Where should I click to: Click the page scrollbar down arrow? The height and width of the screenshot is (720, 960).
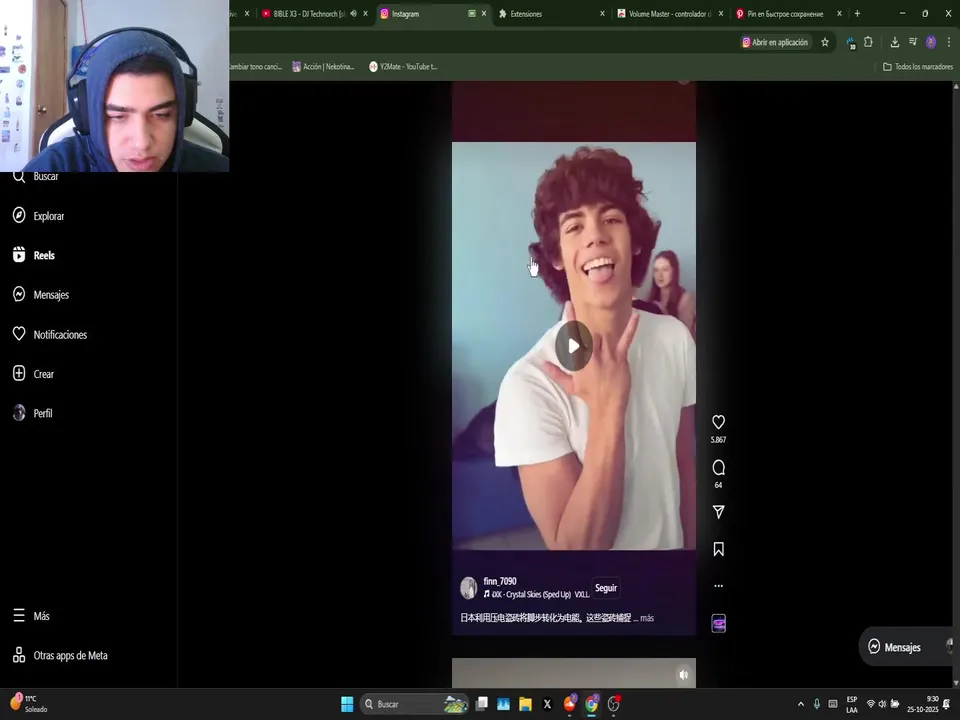(956, 683)
